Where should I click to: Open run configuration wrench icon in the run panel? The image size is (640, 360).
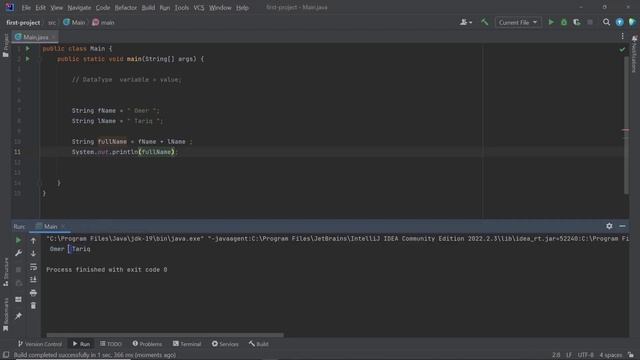coord(18,253)
